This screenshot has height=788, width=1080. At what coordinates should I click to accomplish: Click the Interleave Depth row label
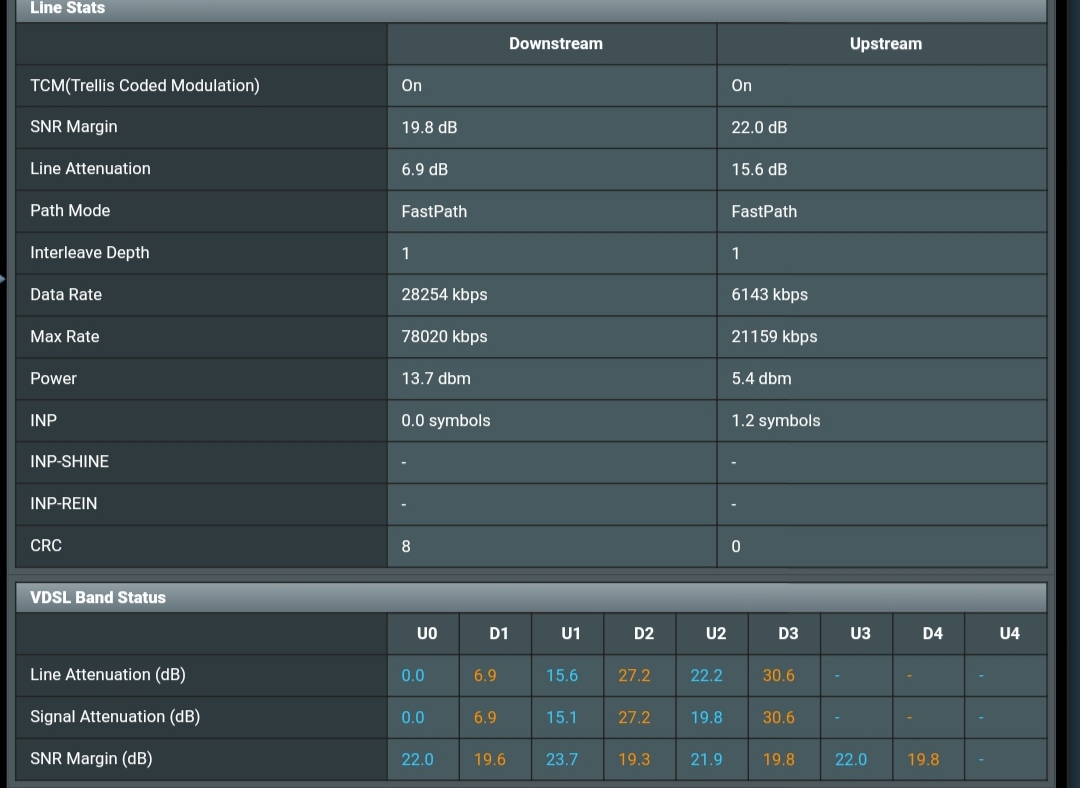[90, 253]
